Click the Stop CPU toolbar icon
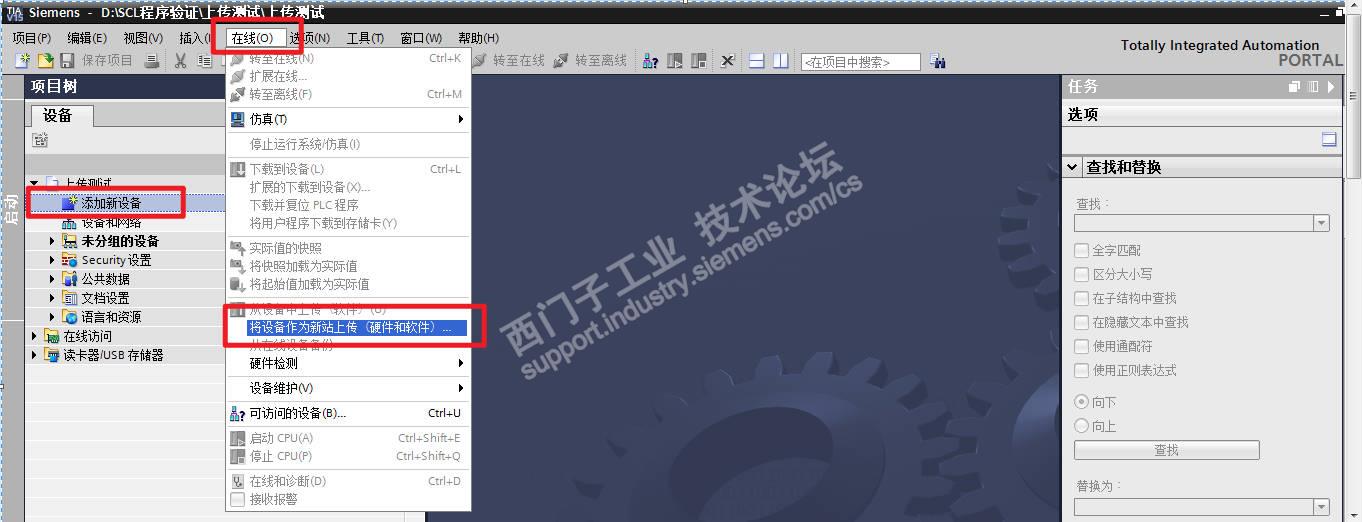1362x522 pixels. click(699, 61)
